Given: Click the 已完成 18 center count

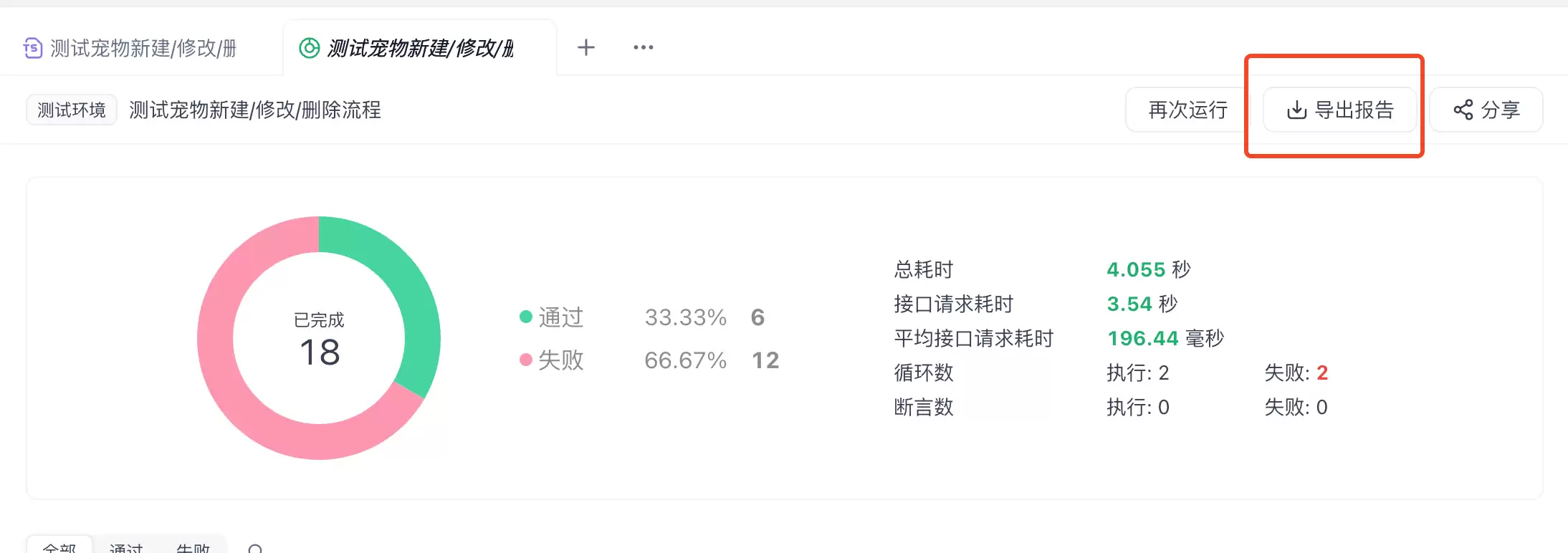Looking at the screenshot, I should tap(319, 341).
